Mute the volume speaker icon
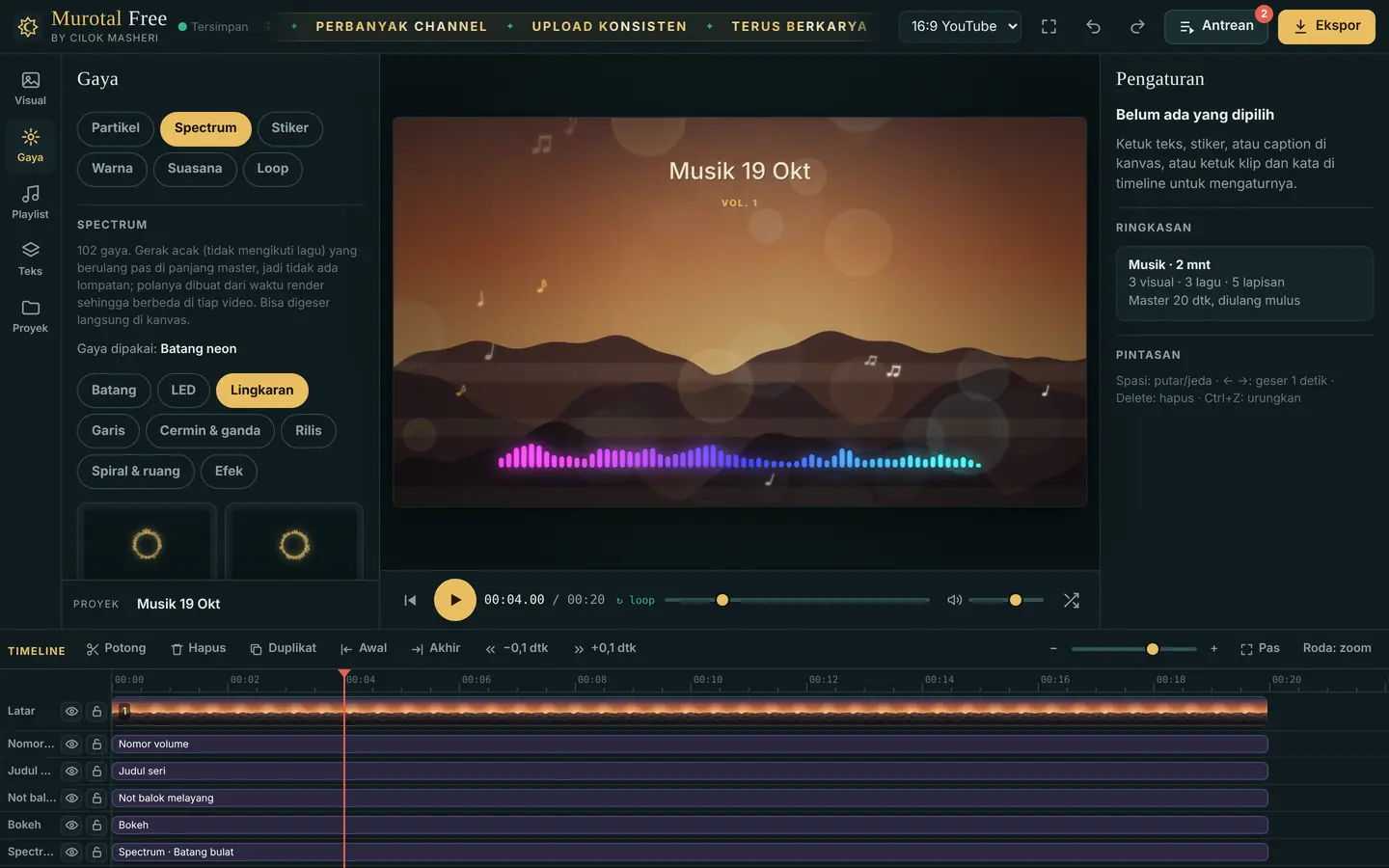The image size is (1389, 868). tap(954, 600)
